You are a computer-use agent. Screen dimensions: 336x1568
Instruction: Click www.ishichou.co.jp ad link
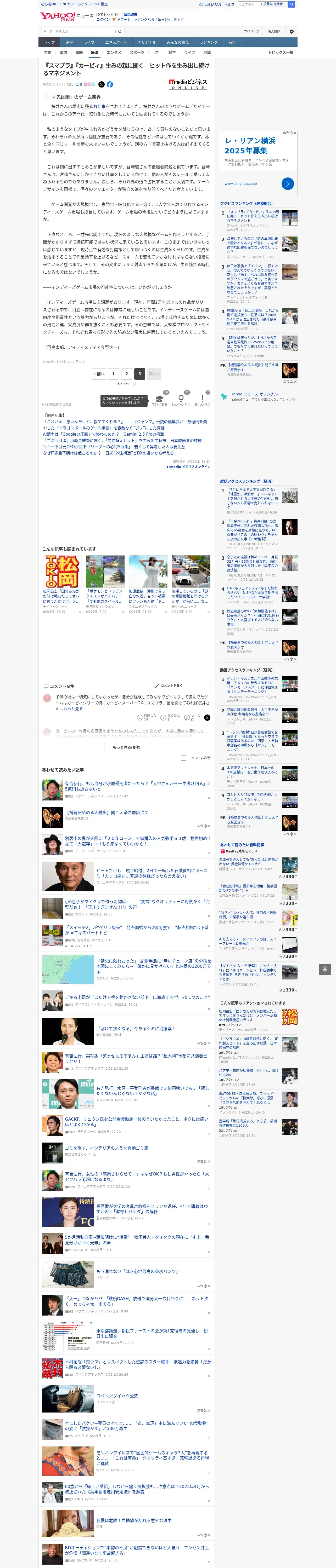(241, 183)
